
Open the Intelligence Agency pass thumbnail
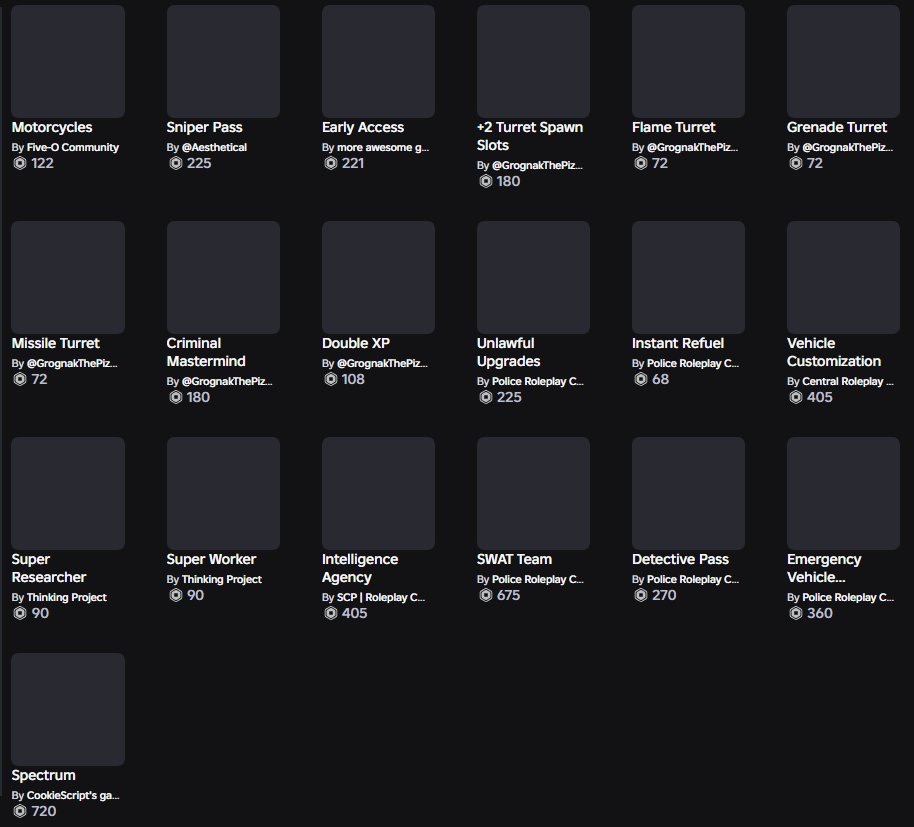378,493
